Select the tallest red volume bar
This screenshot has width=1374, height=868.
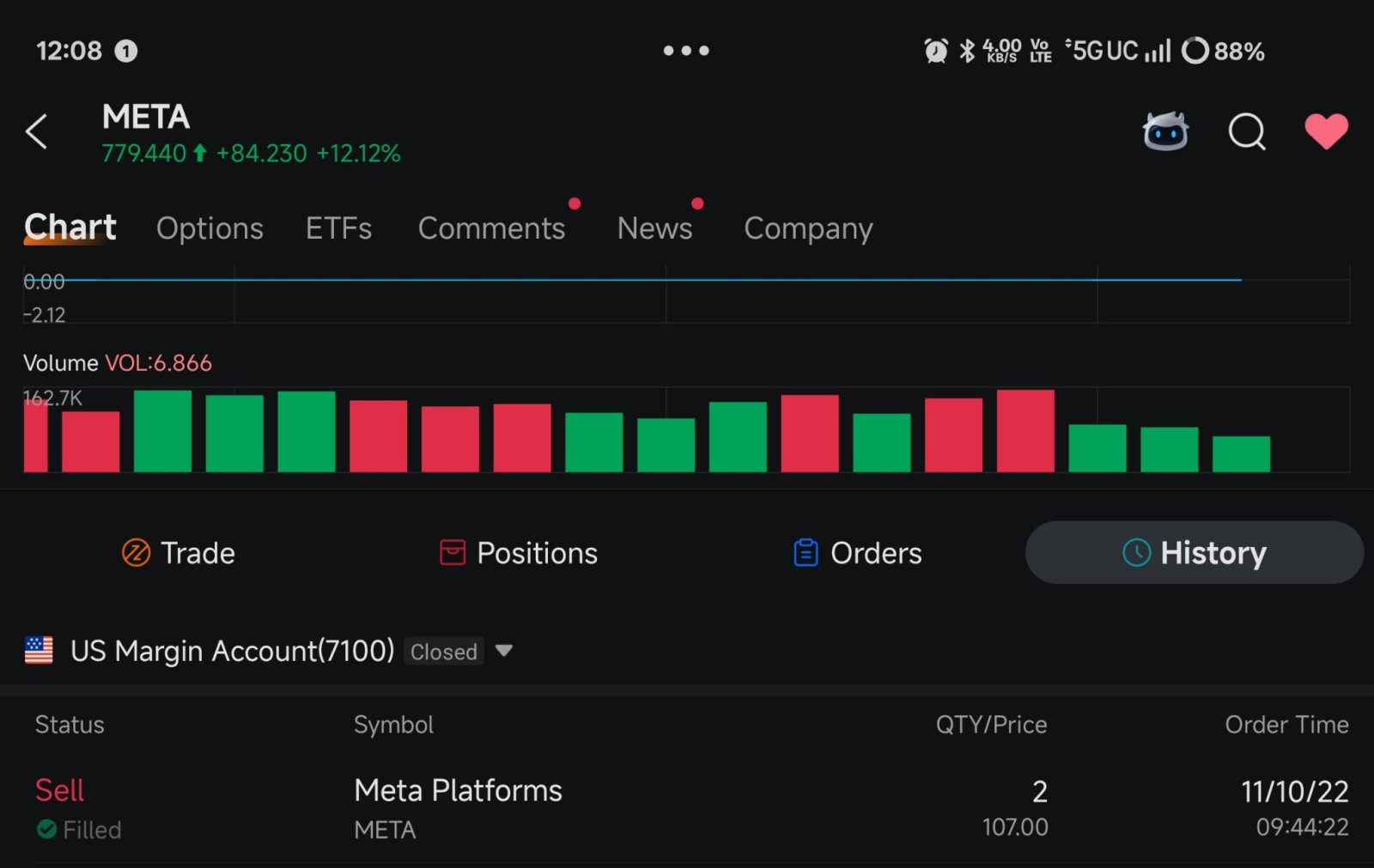tap(1025, 431)
